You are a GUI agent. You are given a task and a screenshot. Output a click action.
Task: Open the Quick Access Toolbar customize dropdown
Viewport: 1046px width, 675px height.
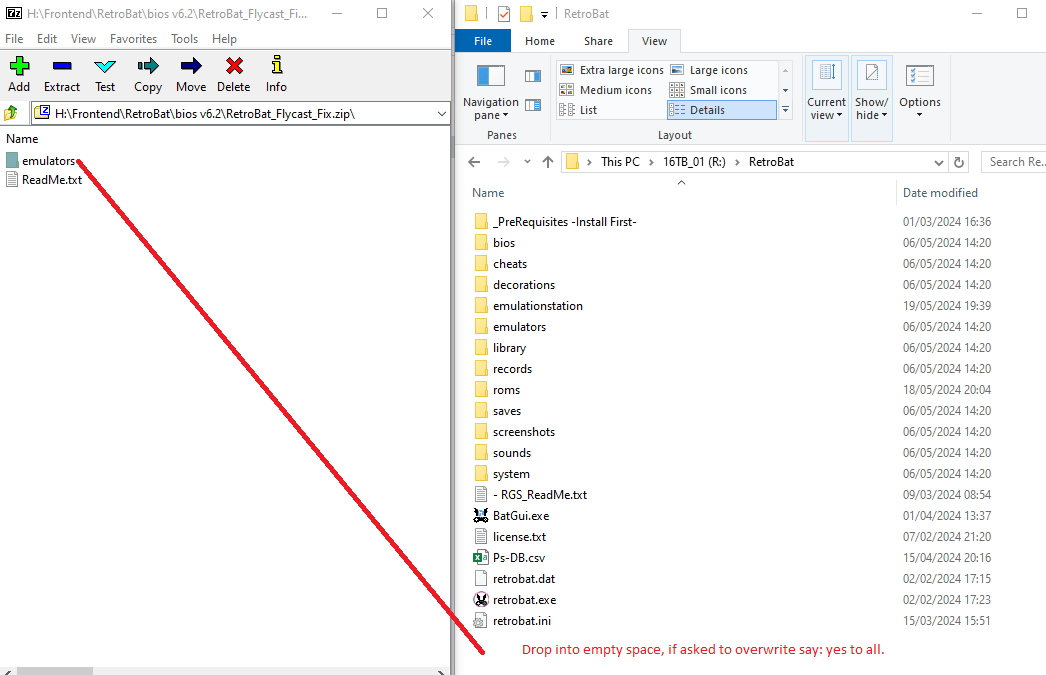pyautogui.click(x=544, y=15)
